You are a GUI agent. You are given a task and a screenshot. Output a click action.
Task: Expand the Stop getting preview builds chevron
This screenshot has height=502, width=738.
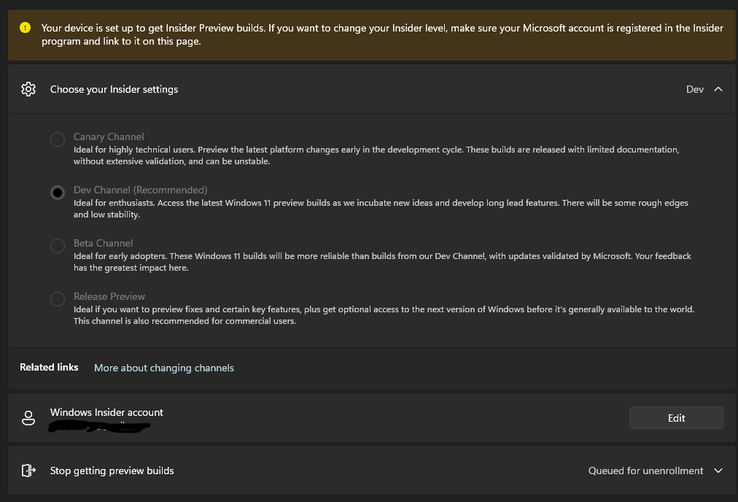click(x=718, y=471)
